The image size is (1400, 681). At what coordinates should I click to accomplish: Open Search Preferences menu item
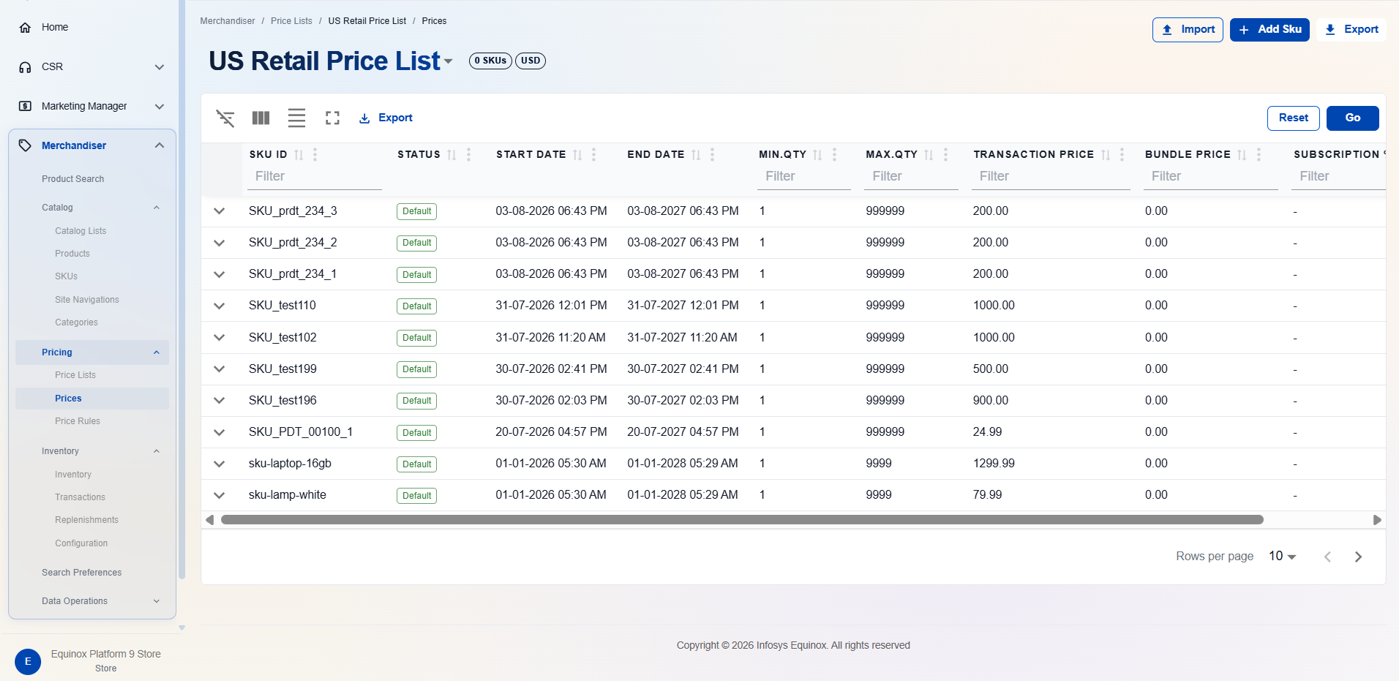pyautogui.click(x=81, y=573)
